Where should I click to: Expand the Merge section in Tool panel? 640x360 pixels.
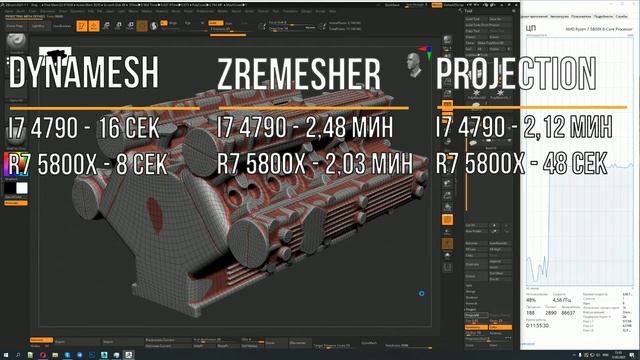[x=471, y=291]
